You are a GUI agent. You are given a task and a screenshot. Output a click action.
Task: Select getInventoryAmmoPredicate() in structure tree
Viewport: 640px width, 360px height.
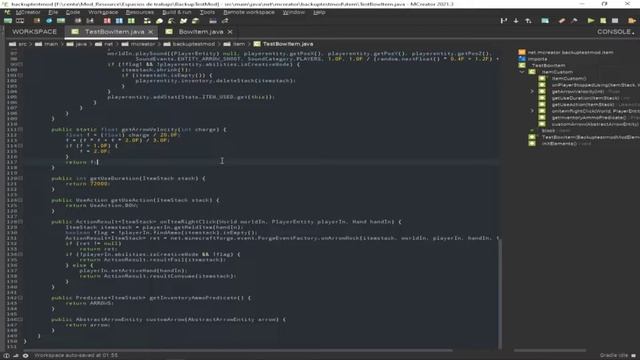[x=589, y=118]
